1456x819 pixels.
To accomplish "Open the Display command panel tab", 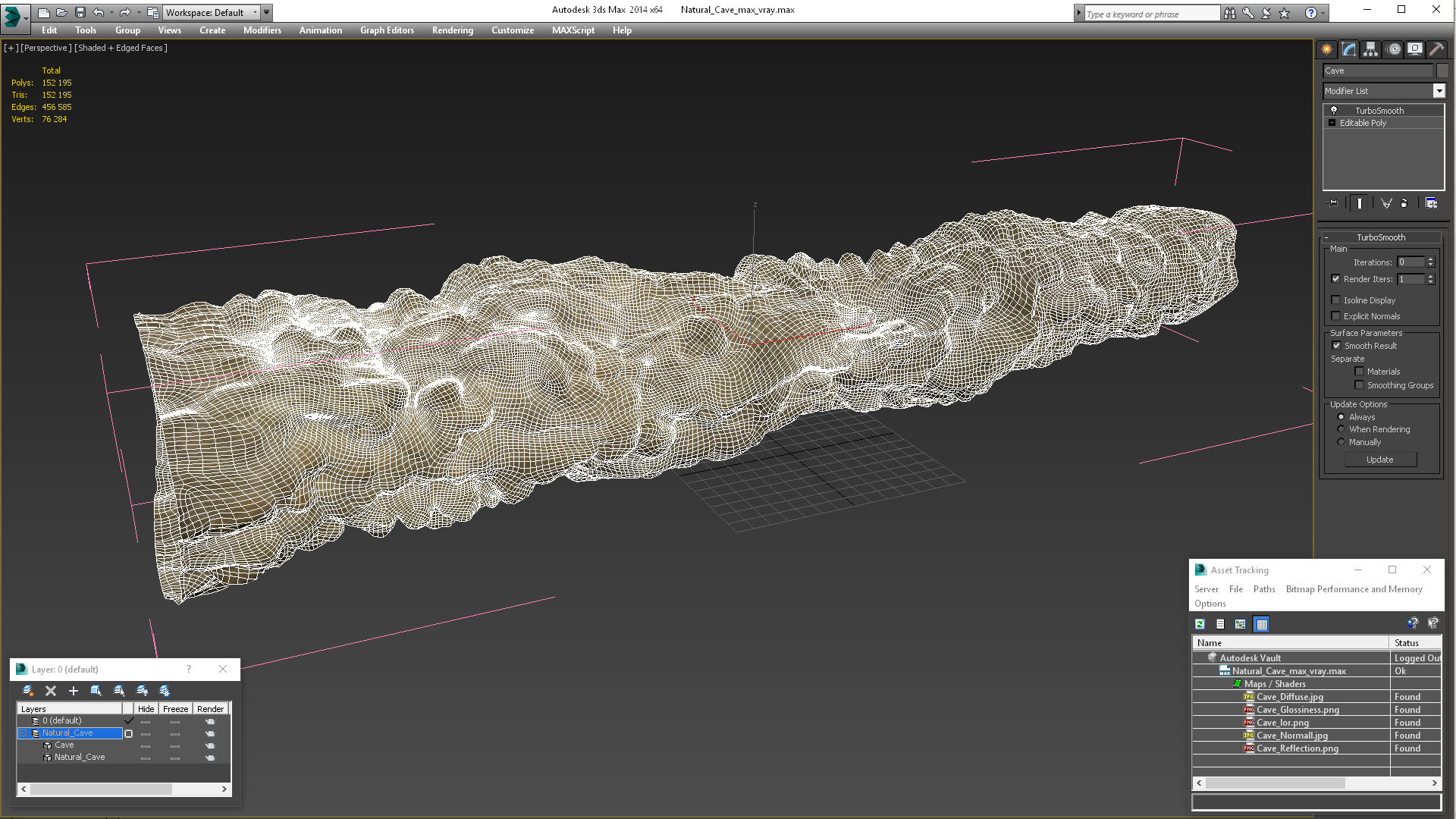I will (1415, 49).
